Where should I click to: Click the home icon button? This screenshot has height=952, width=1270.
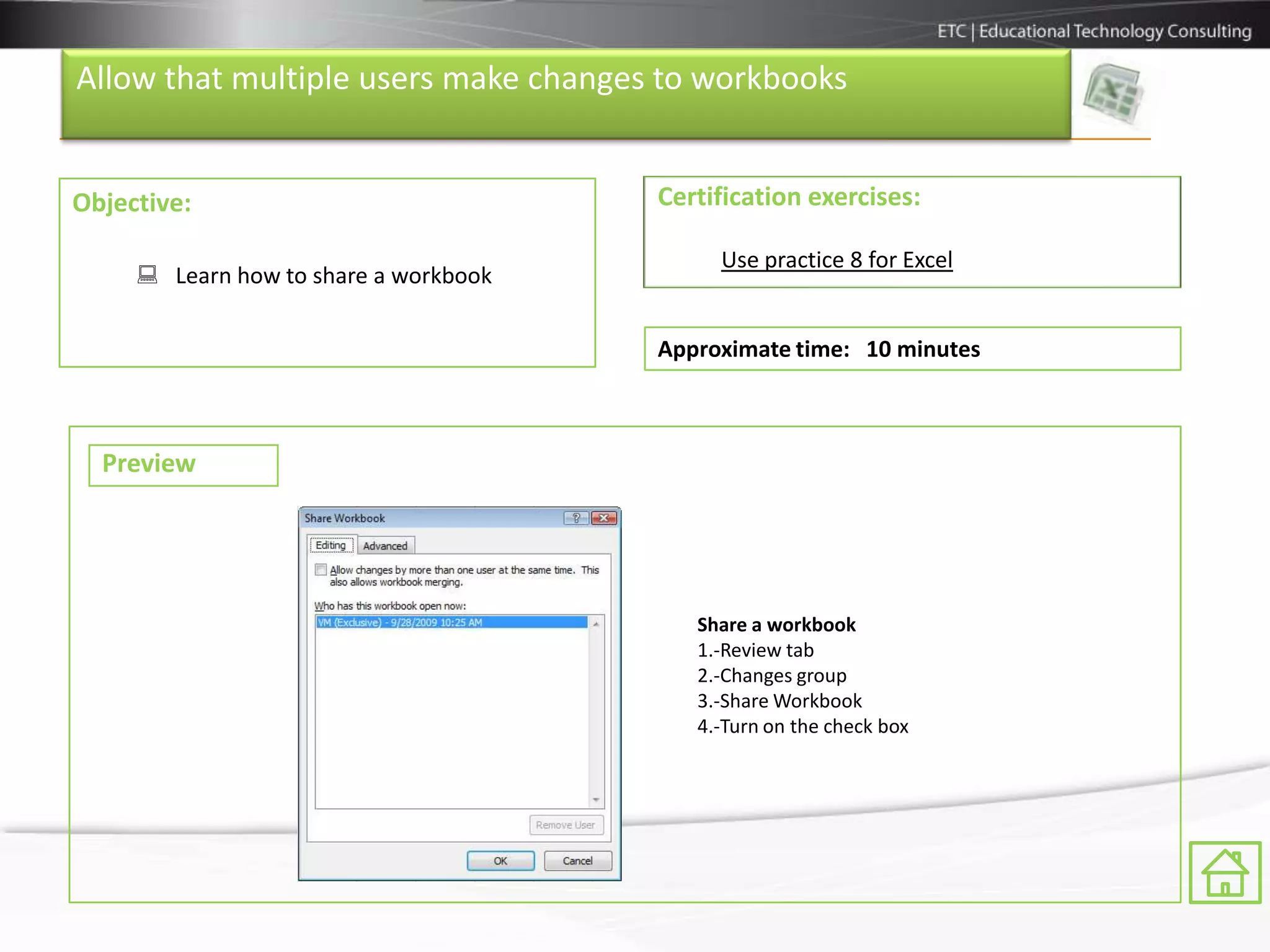point(1225,872)
